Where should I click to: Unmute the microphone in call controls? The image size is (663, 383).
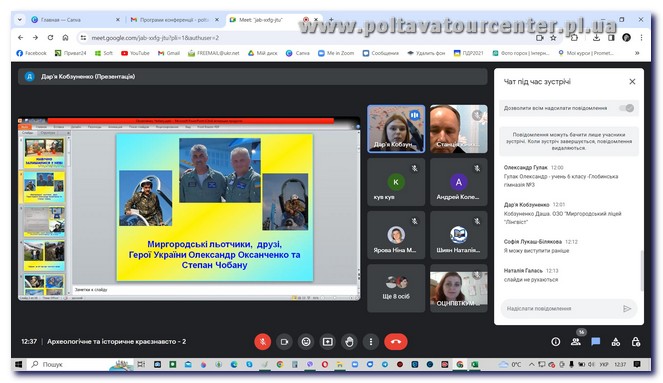coord(263,342)
